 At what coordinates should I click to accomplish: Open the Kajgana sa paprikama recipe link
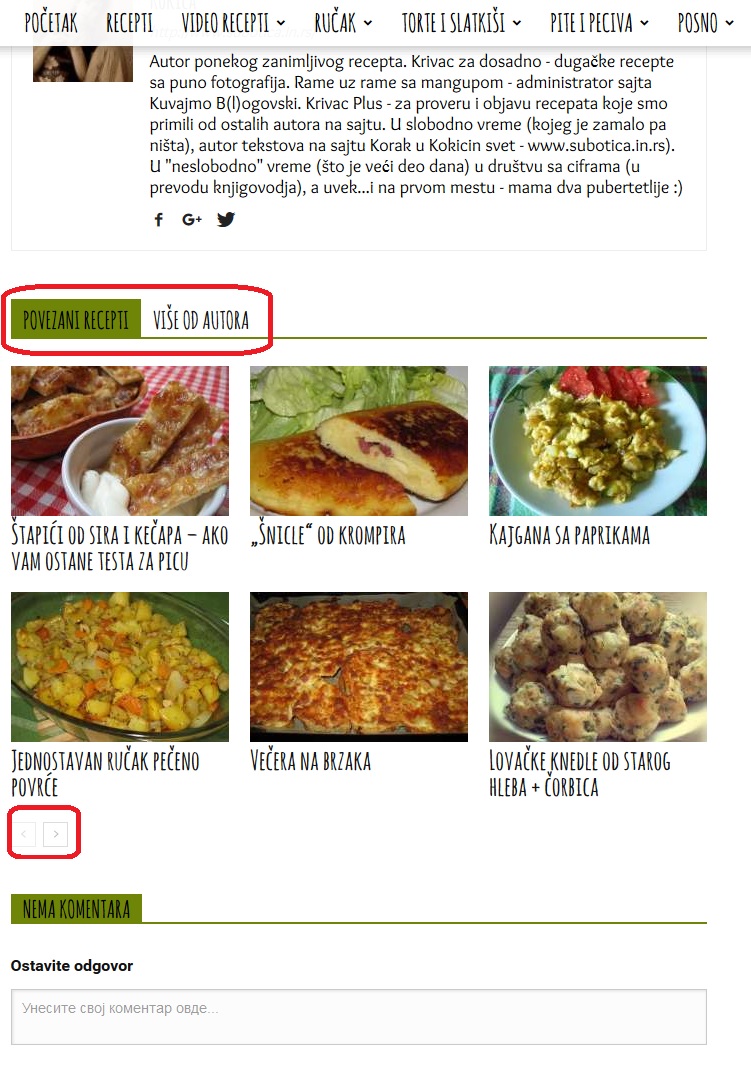[569, 535]
